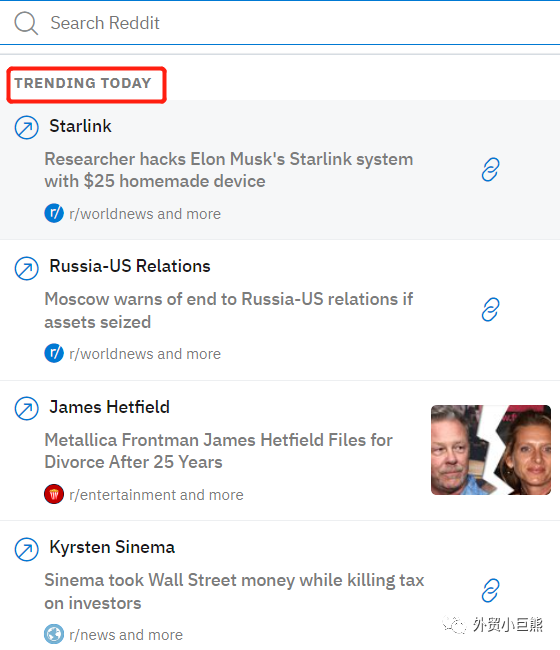Click the r/news globe community icon

(x=54, y=634)
